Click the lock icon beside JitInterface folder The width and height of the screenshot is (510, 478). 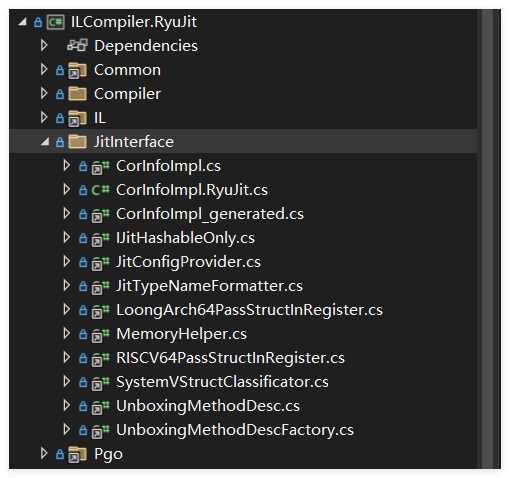[x=60, y=142]
